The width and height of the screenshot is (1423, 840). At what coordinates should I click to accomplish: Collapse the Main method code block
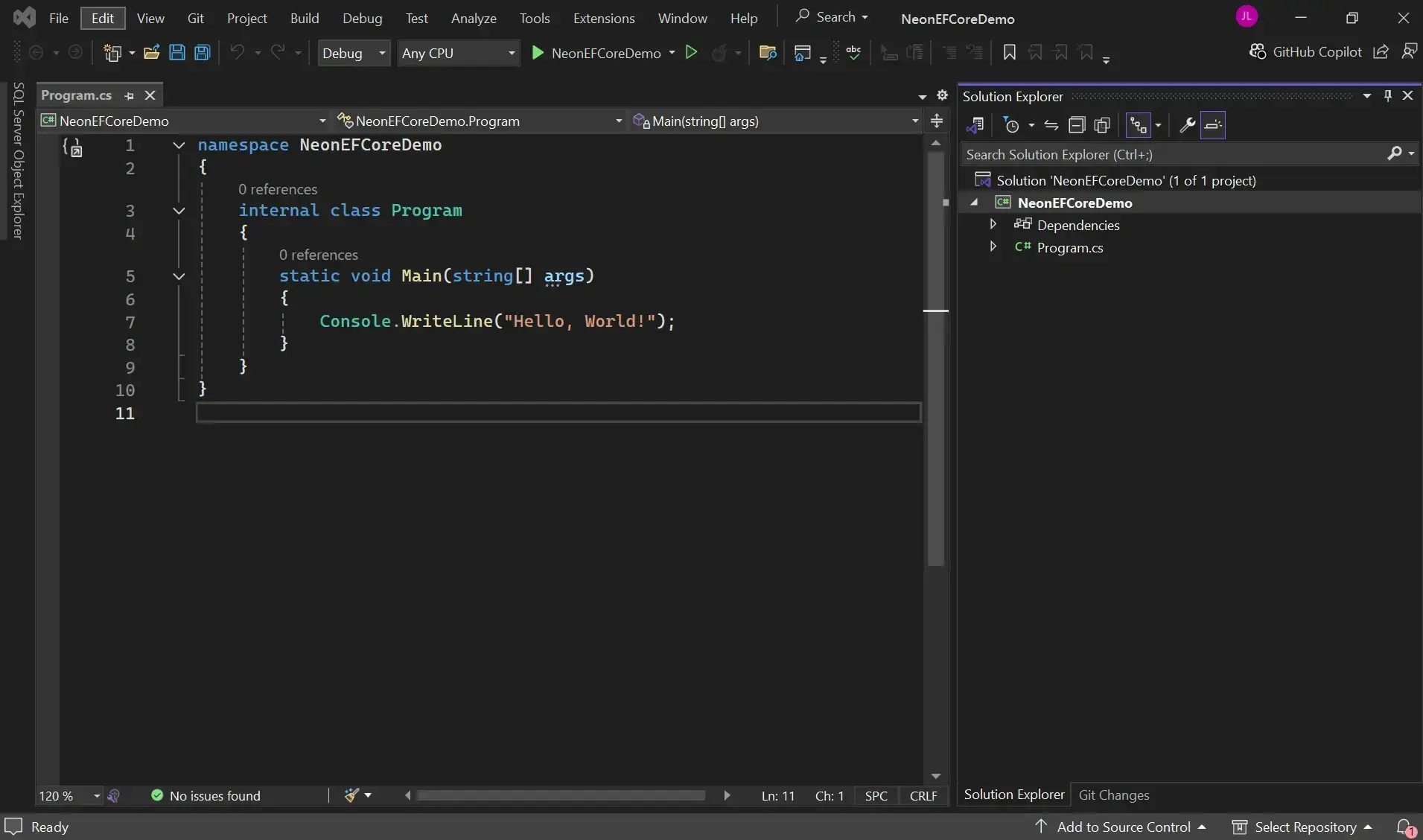[179, 276]
